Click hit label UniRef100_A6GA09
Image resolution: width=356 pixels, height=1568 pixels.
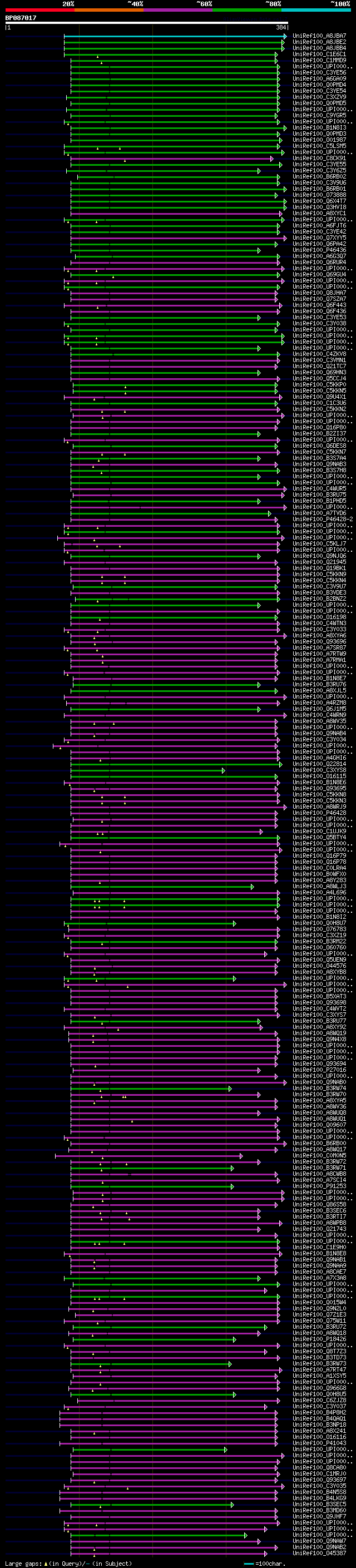[x=319, y=78]
